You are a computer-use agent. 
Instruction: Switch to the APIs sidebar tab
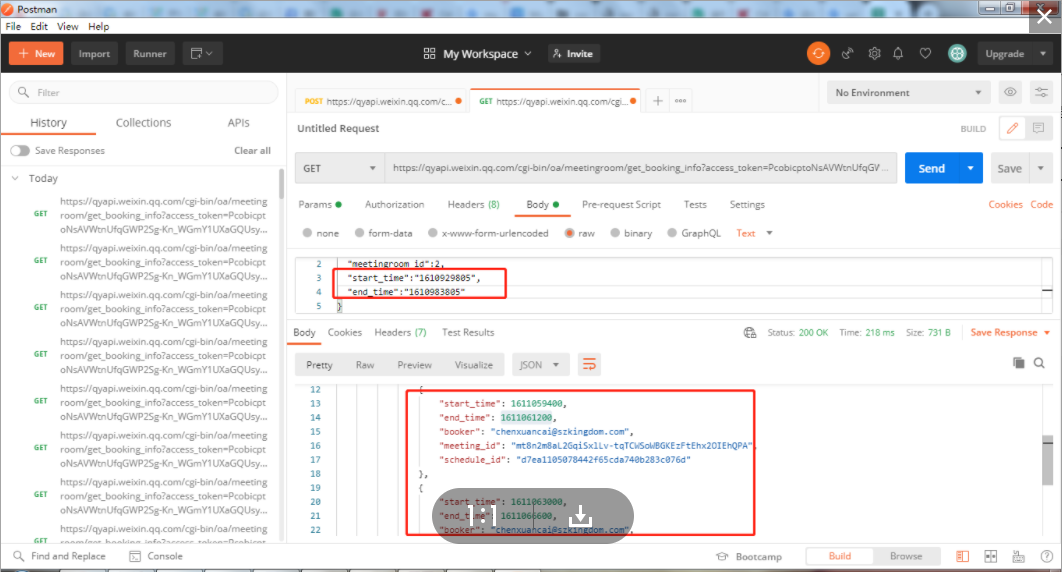[238, 123]
